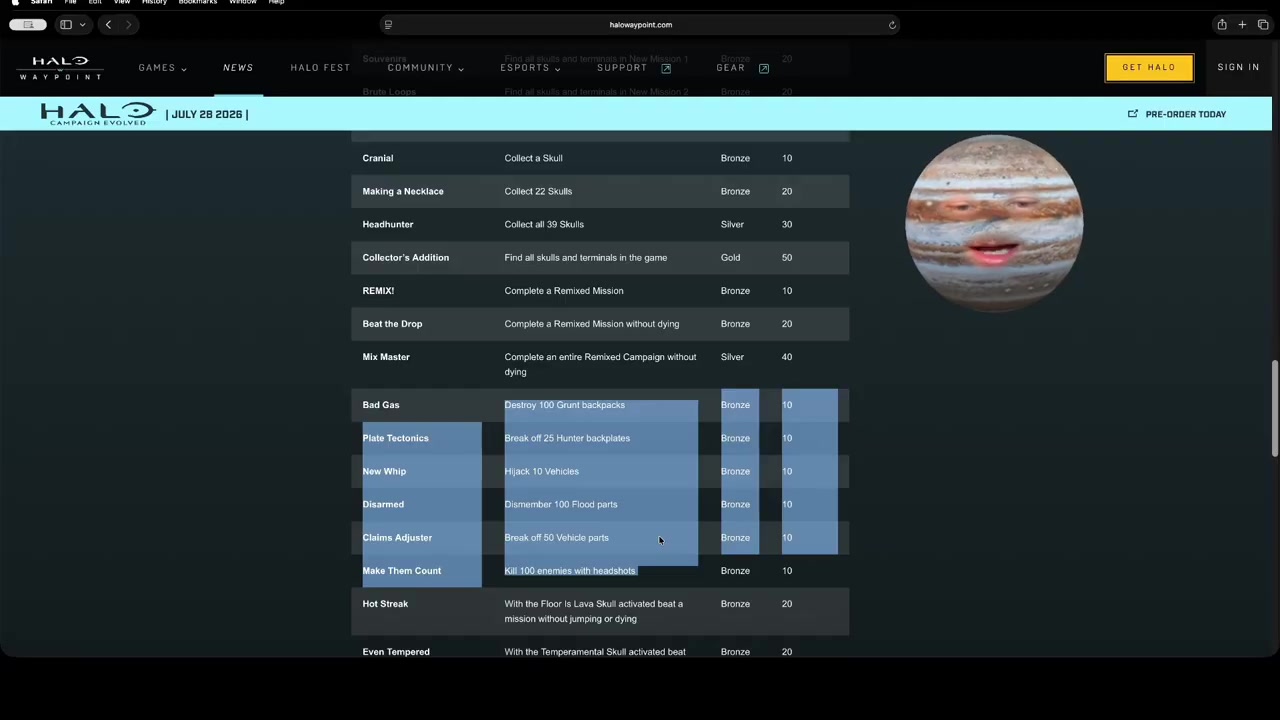The height and width of the screenshot is (720, 1280).
Task: Click the Plate Tectonics achievement name
Action: [395, 438]
